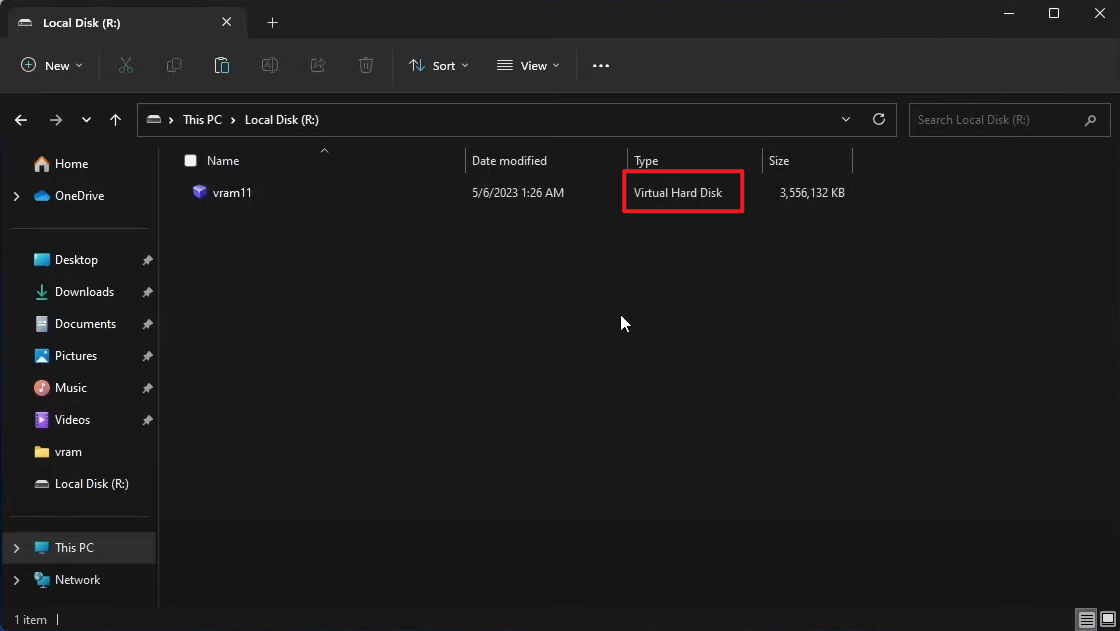This screenshot has height=631, width=1120.
Task: Click the Delete trash icon
Action: point(366,65)
